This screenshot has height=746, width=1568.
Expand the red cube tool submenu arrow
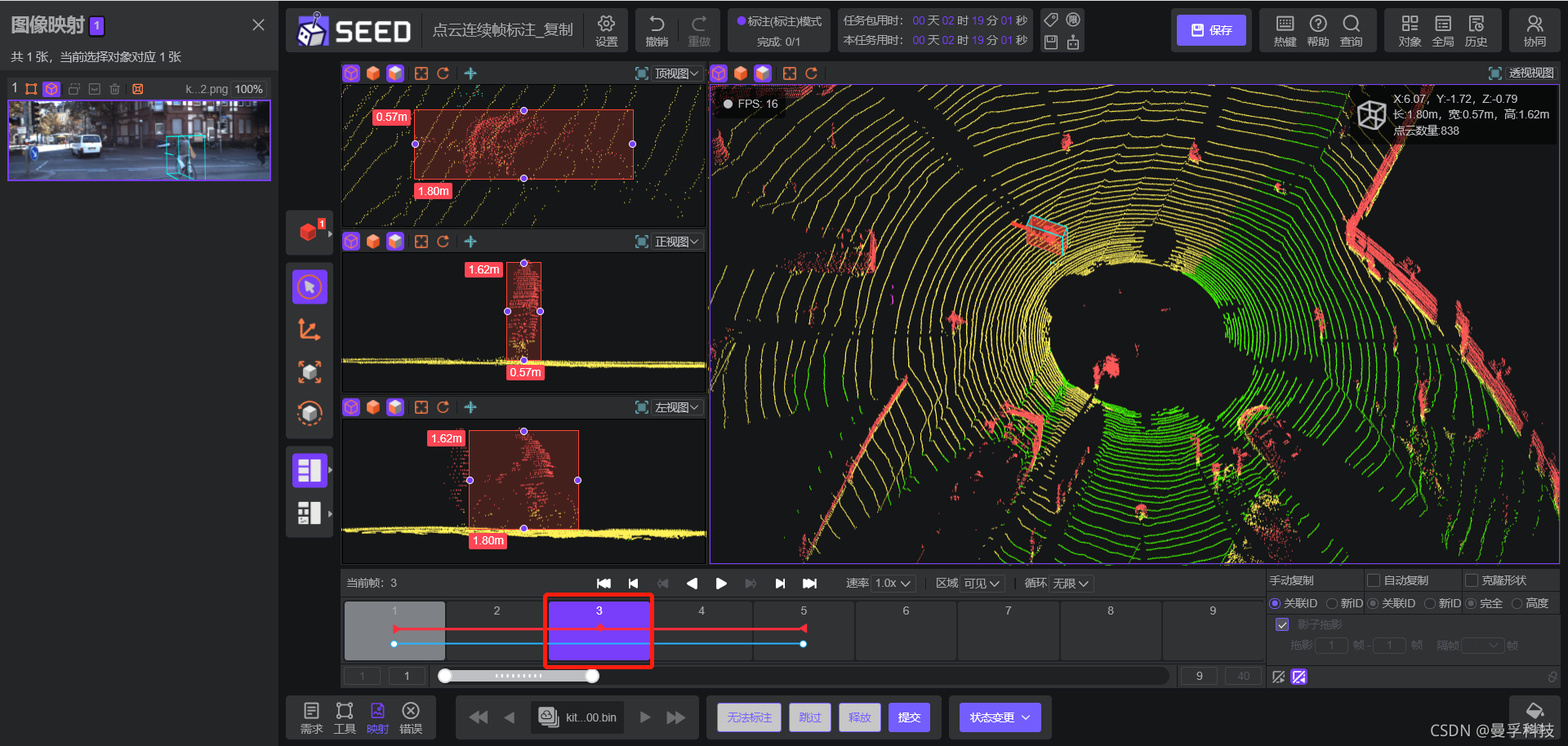(330, 234)
